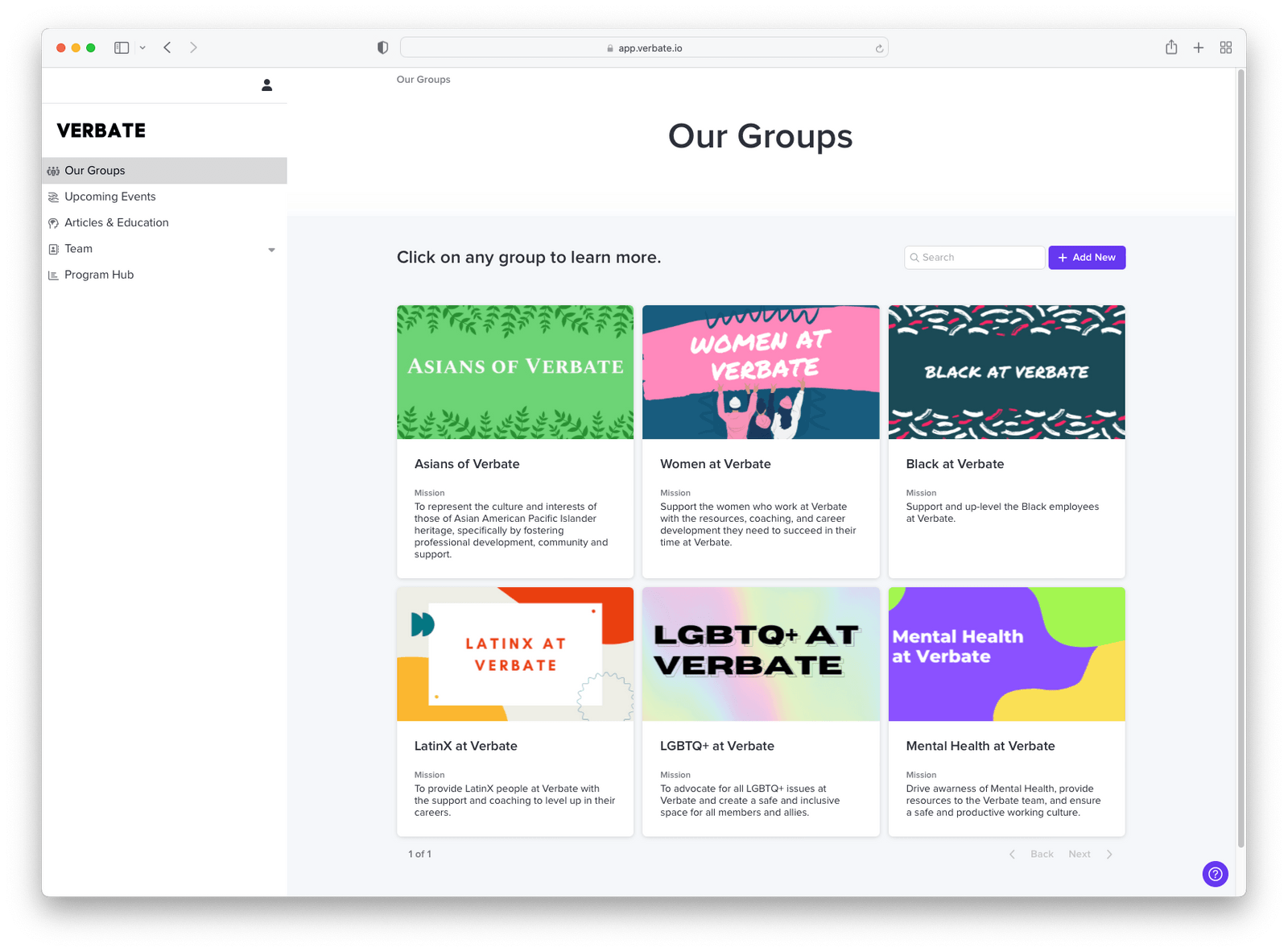Open Articles & Education from the sidebar
The width and height of the screenshot is (1288, 952).
117,222
